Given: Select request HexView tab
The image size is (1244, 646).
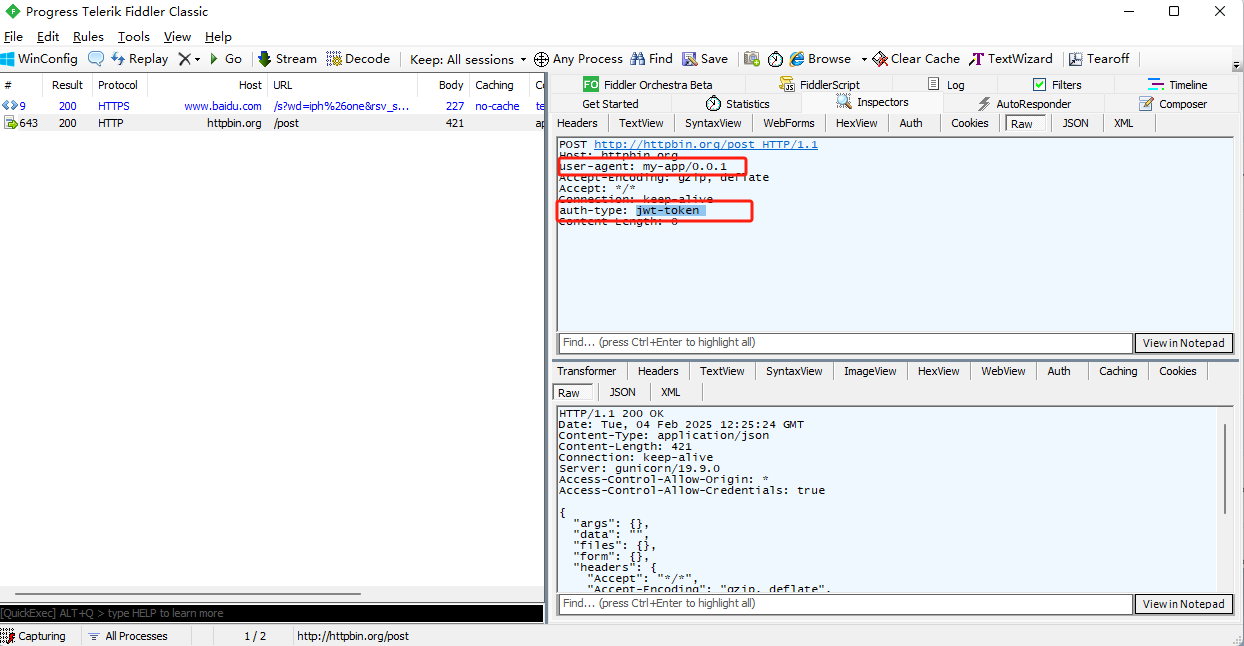Looking at the screenshot, I should tap(856, 123).
